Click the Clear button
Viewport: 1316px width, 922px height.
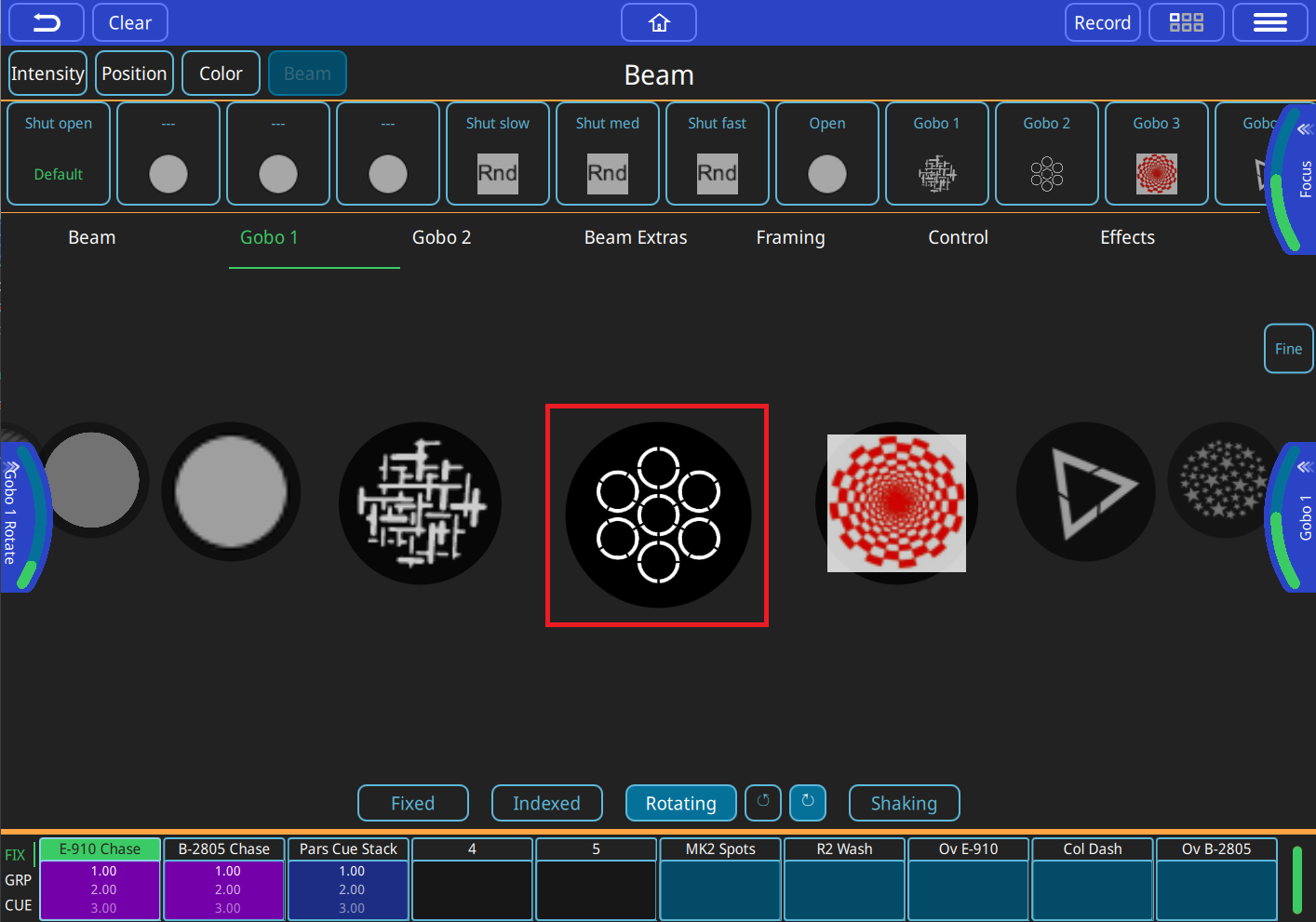coord(129,23)
